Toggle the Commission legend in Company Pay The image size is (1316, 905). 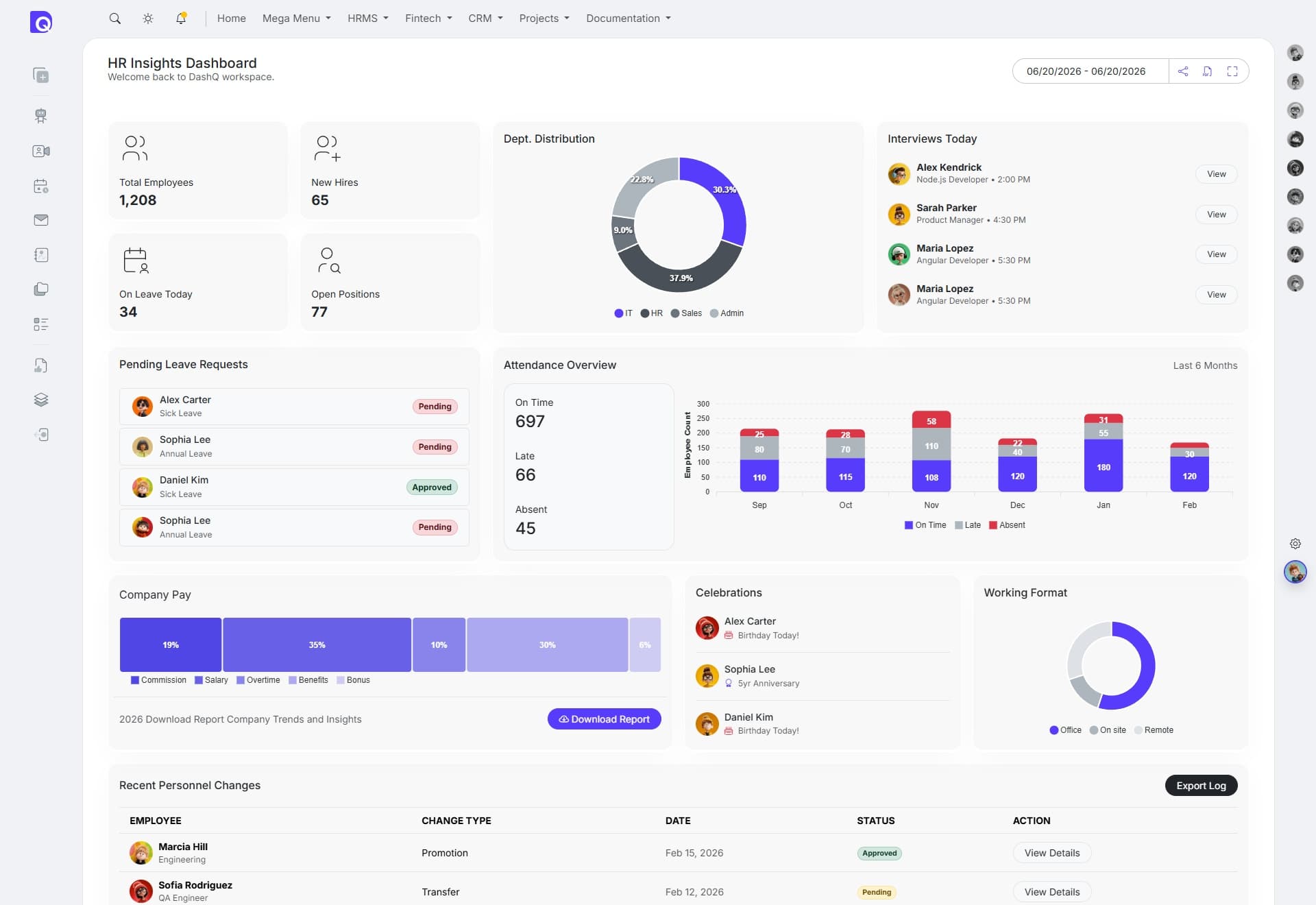coord(158,680)
